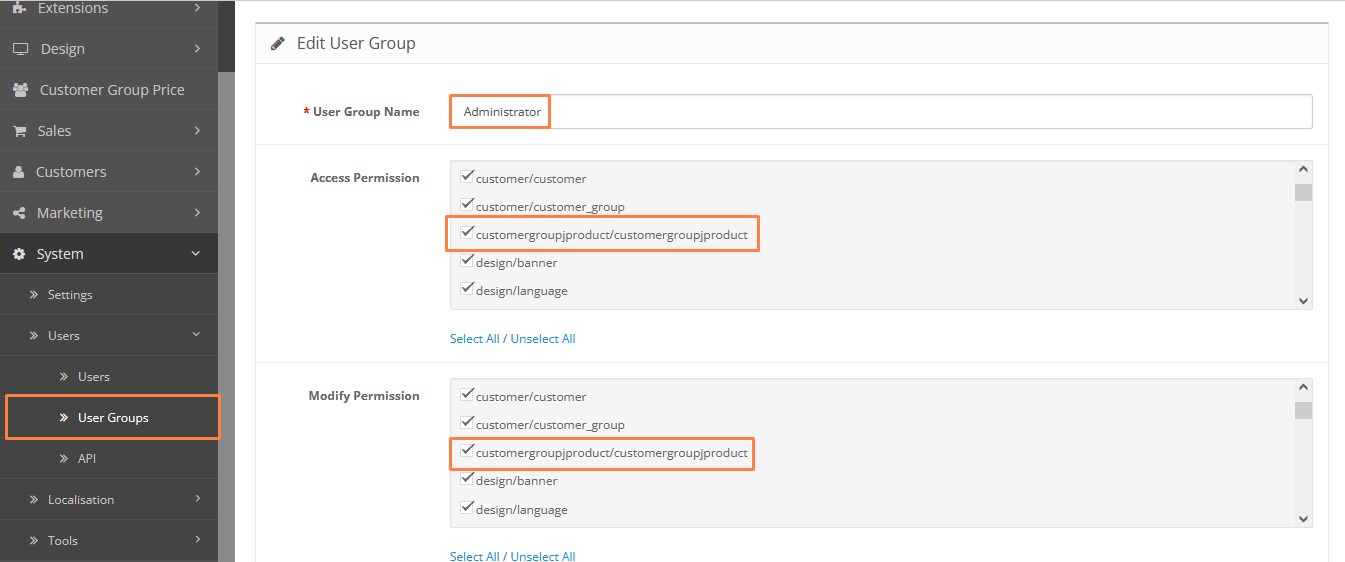Click Access Permission scrollbar thumb
Screen dimensions: 1345x562
point(1303,192)
